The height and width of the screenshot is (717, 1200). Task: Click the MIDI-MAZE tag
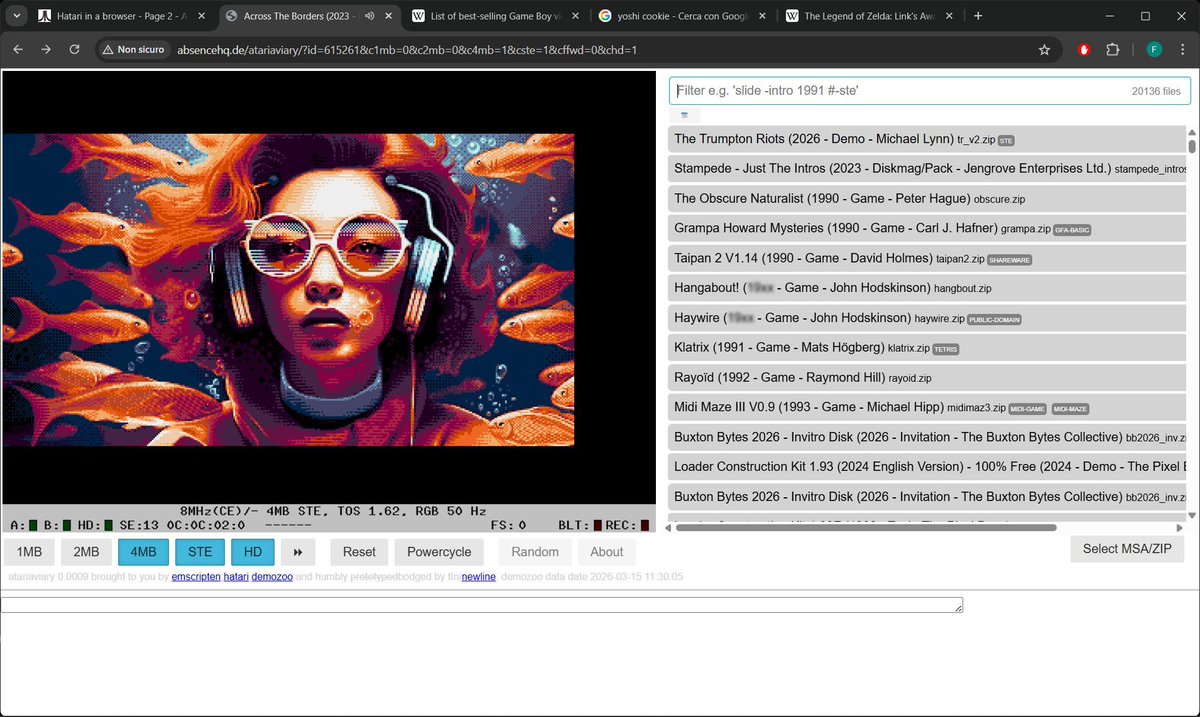point(1070,409)
